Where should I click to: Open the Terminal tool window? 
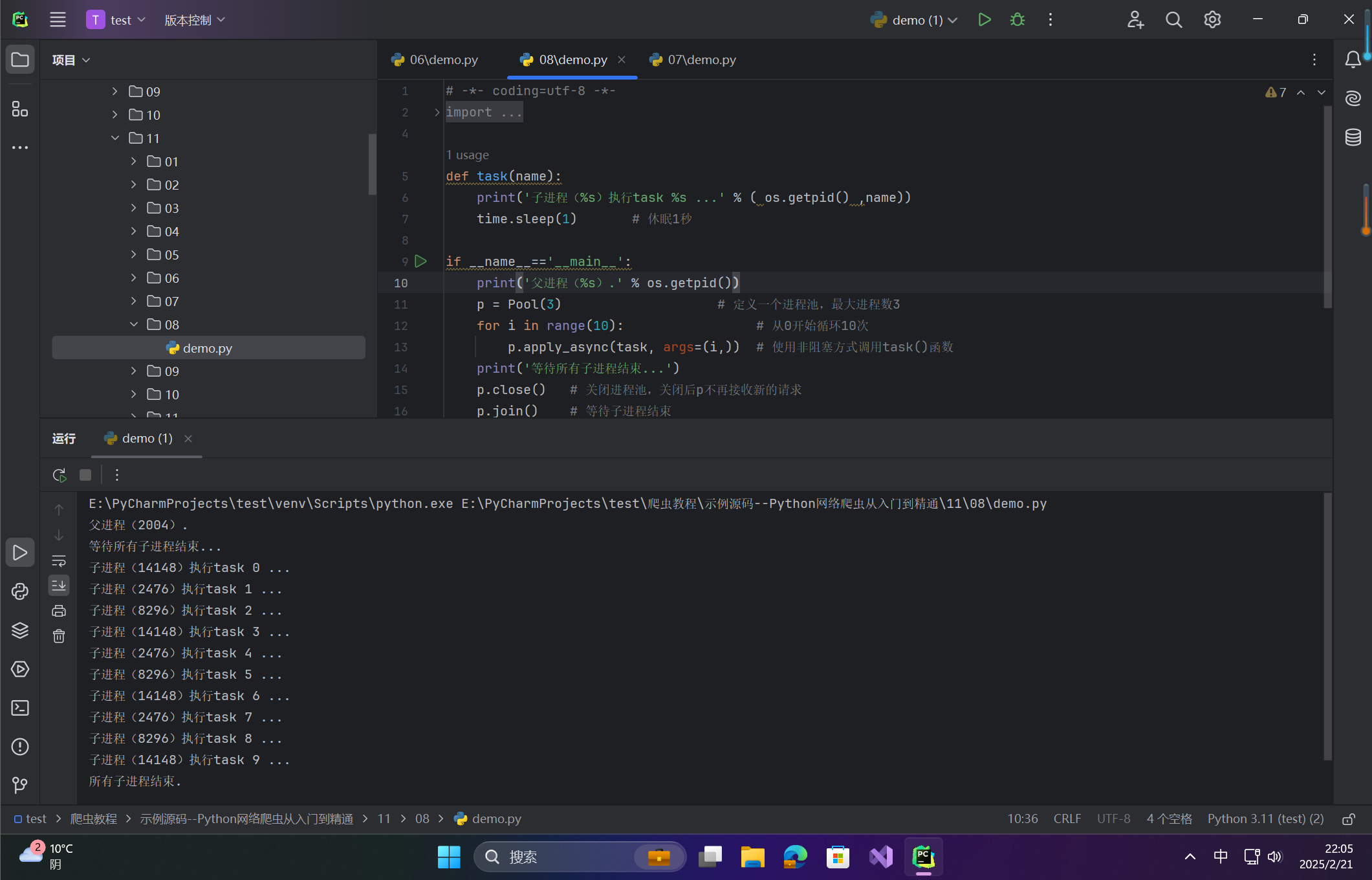20,708
